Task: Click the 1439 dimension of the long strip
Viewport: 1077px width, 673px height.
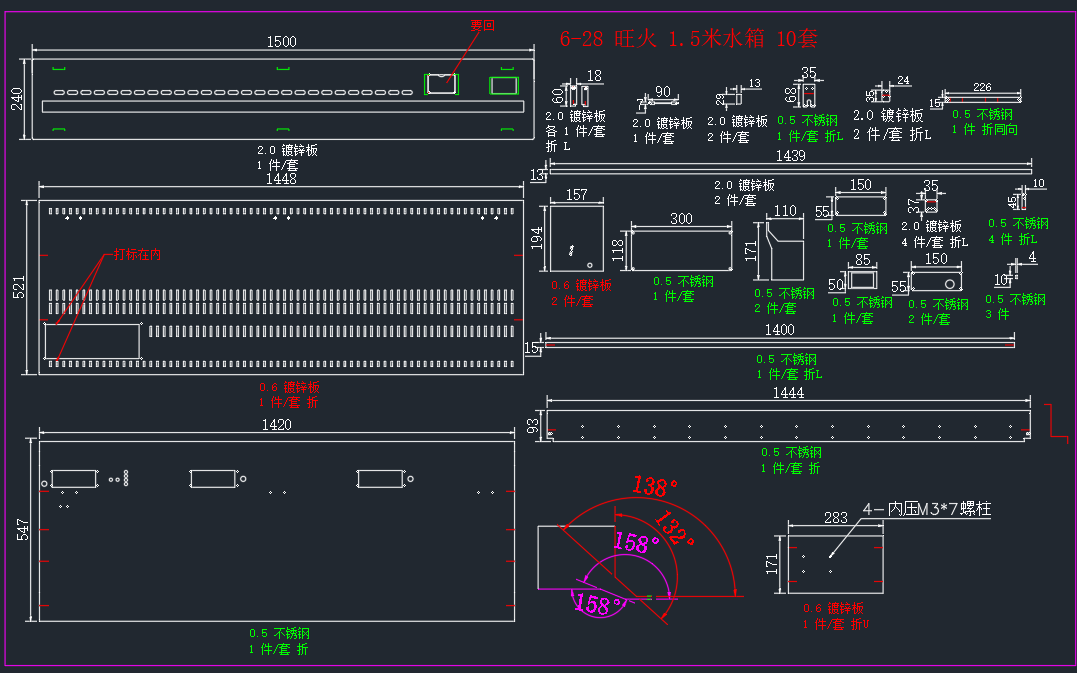Action: [790, 156]
